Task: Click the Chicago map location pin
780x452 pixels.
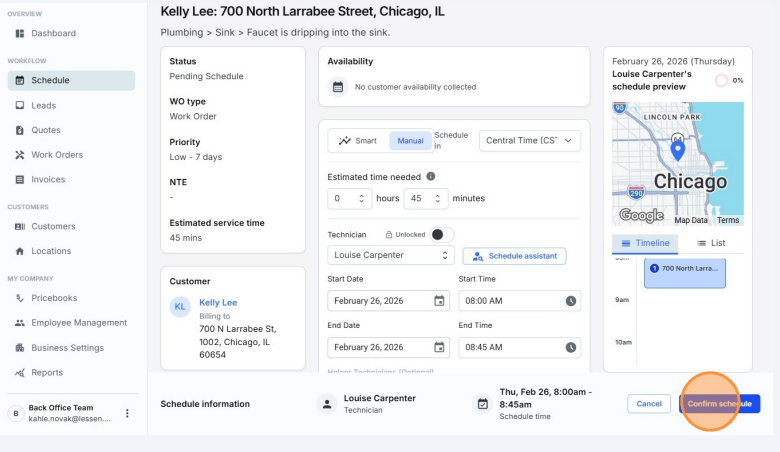Action: click(x=677, y=150)
